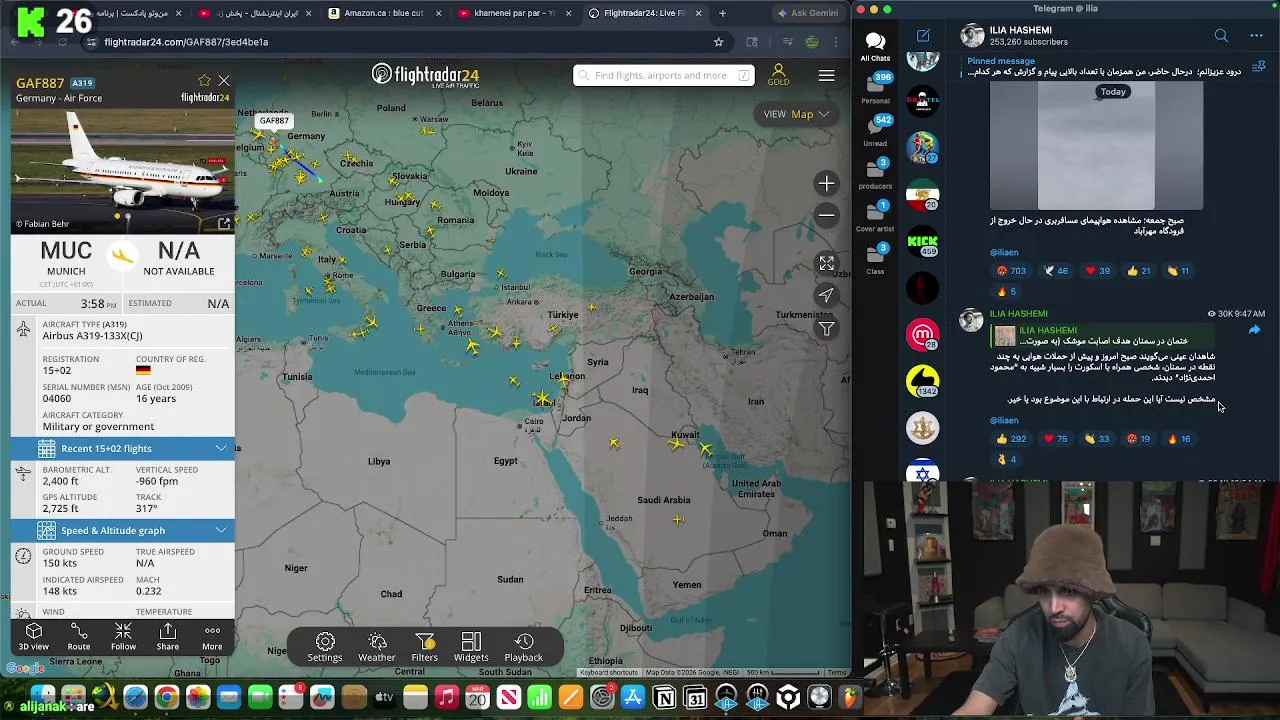
Task: Show the flight Route
Action: tap(78, 637)
